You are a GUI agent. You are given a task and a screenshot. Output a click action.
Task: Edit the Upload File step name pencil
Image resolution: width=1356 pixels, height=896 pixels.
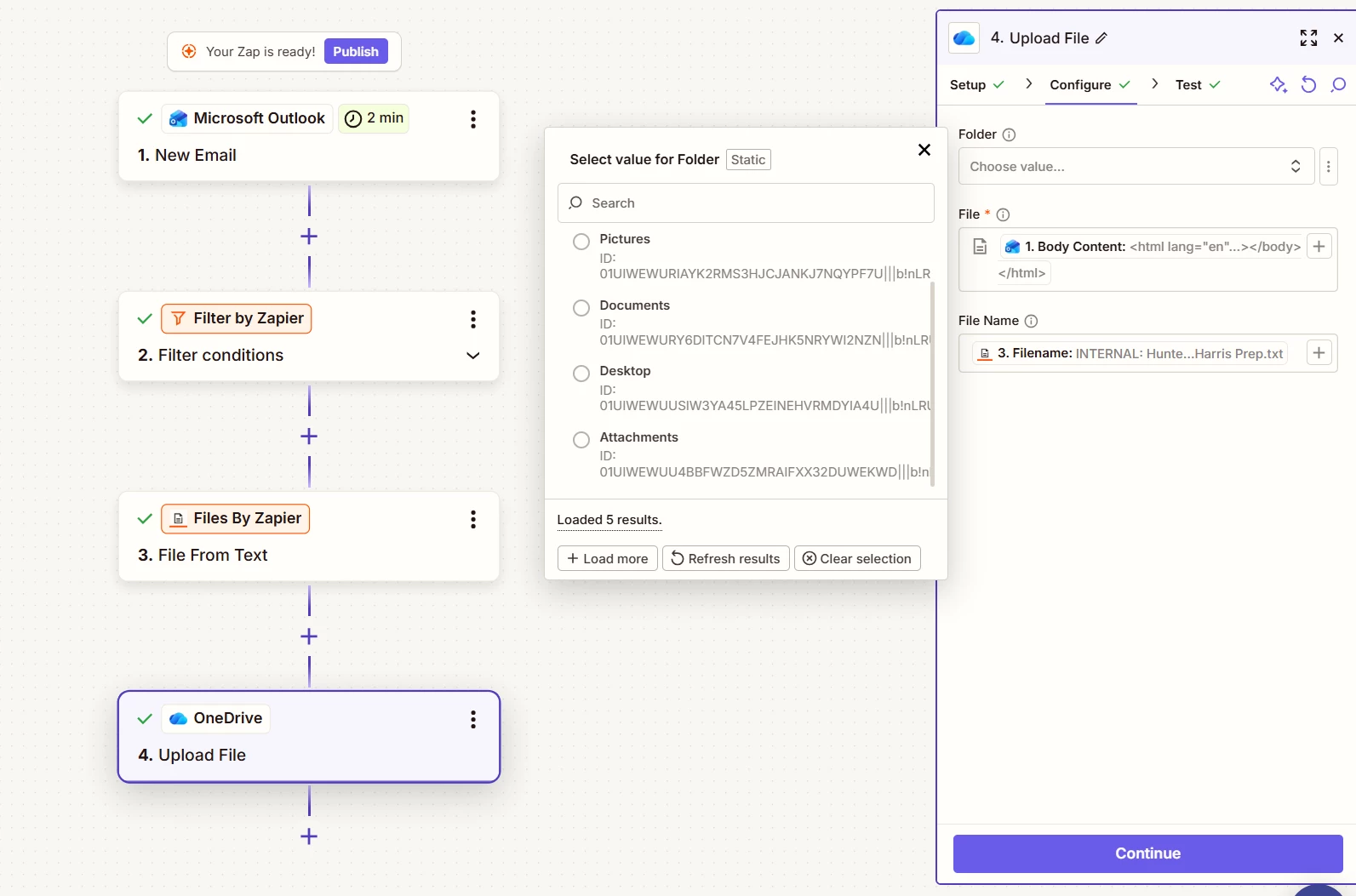[1101, 38]
